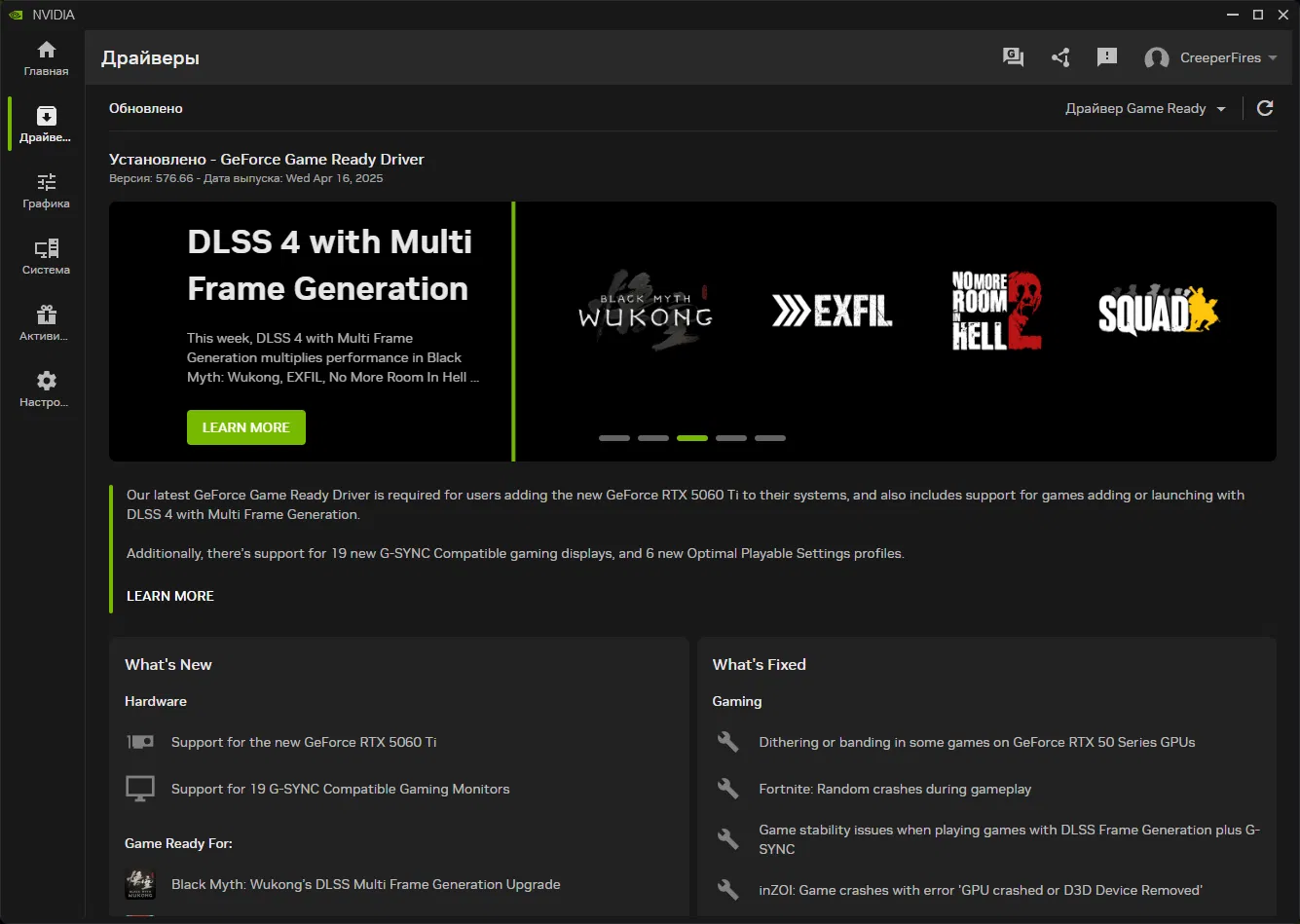Show the fourth carousel slide indicator
This screenshot has height=924, width=1300.
pos(731,438)
